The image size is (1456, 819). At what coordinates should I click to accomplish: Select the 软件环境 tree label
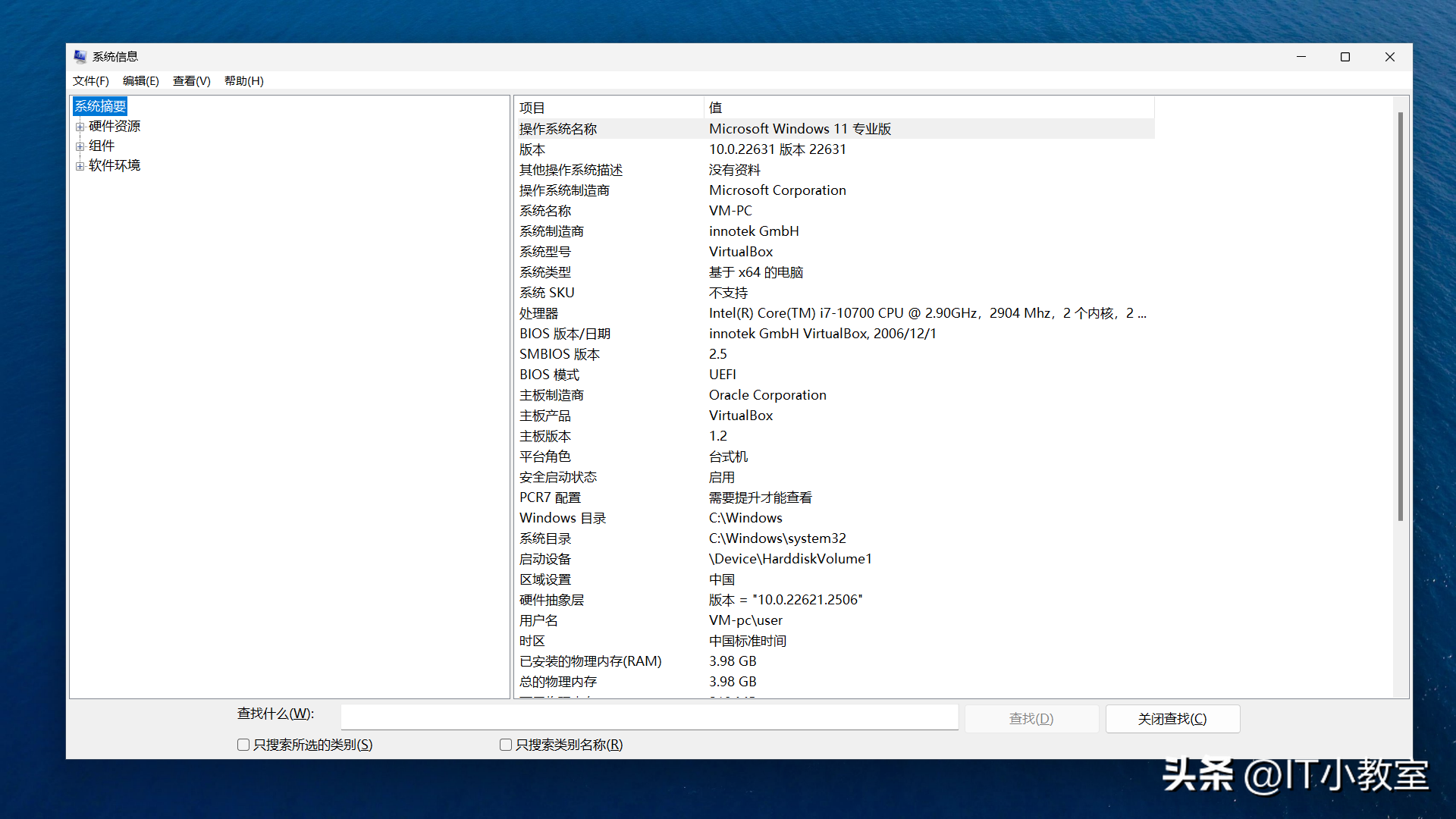[115, 165]
